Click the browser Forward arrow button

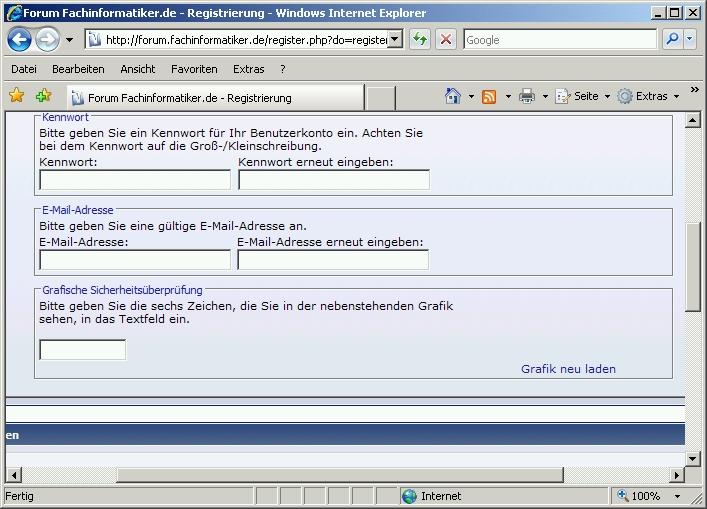tap(47, 40)
